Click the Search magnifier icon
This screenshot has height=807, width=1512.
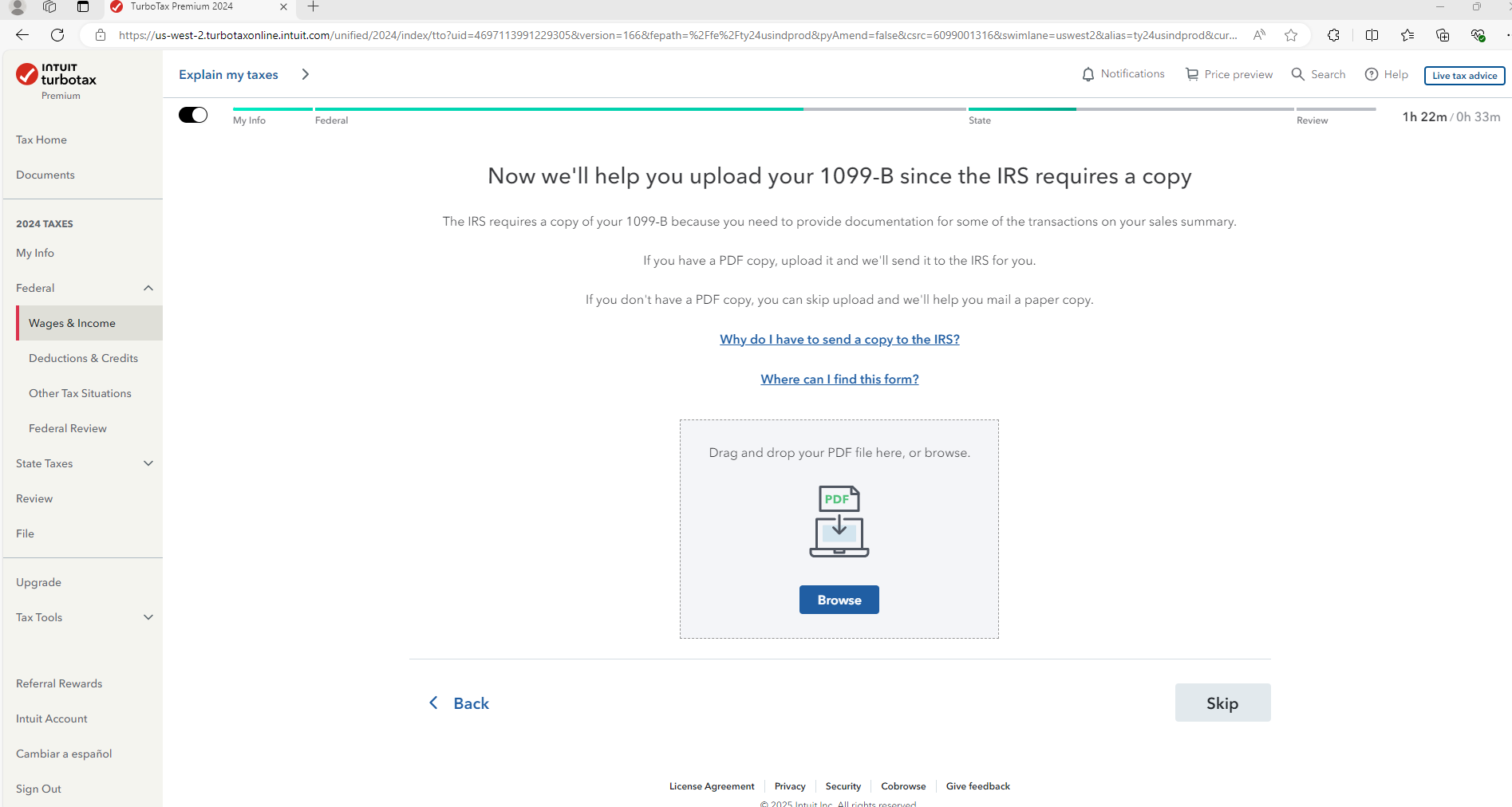(x=1298, y=74)
